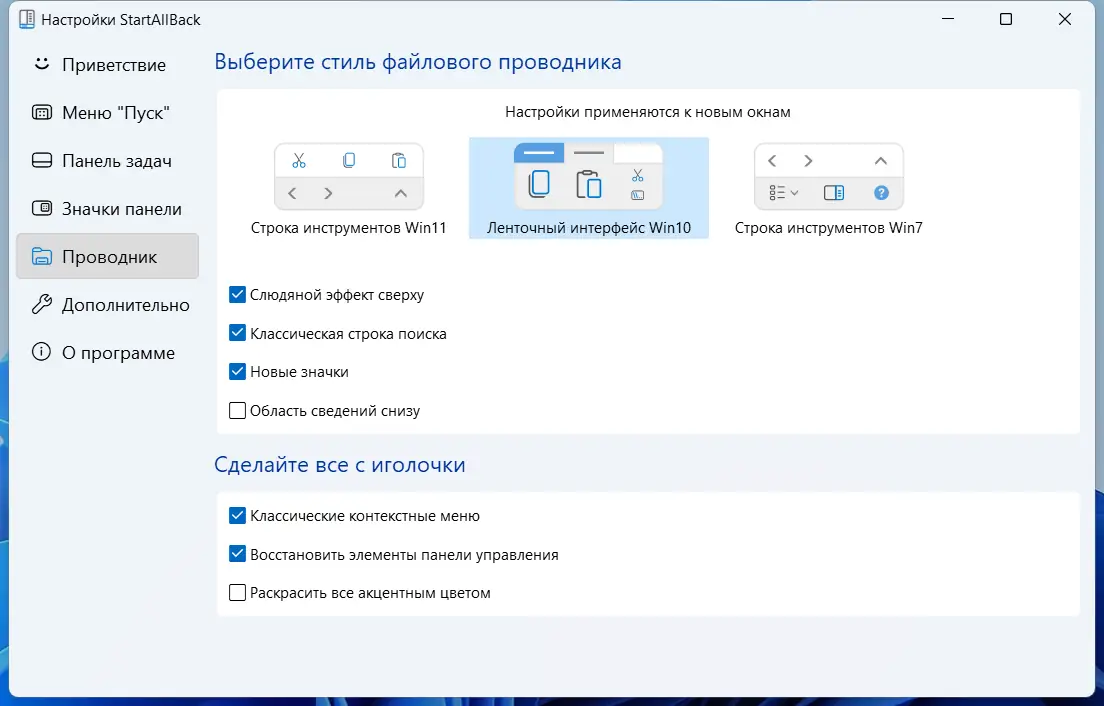Enable Раскрасить все акцентным цветом

(x=237, y=593)
